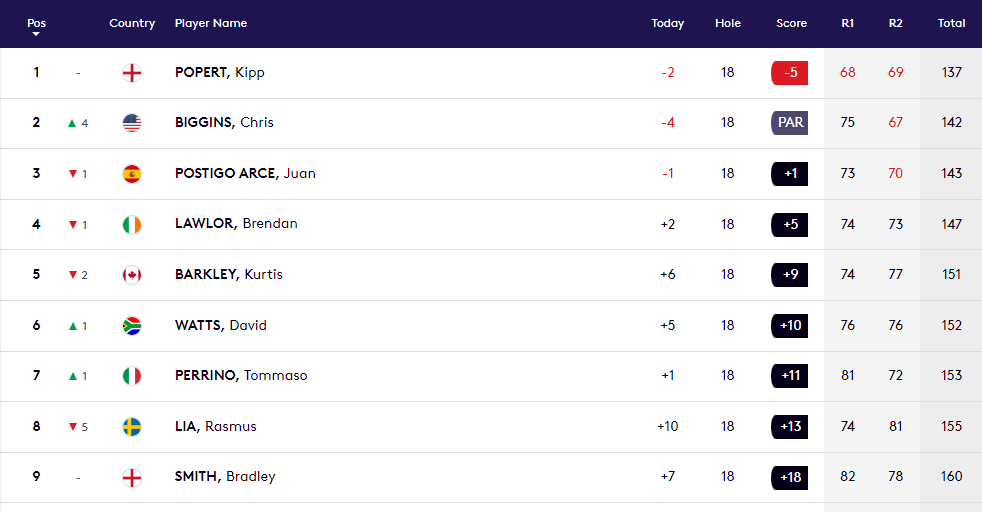Open player SMITH, Bradley
Image resolution: width=982 pixels, height=512 pixels.
(225, 477)
